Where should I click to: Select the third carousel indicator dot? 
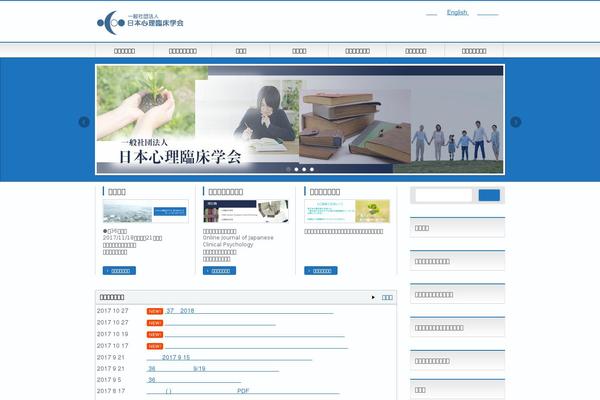point(304,169)
